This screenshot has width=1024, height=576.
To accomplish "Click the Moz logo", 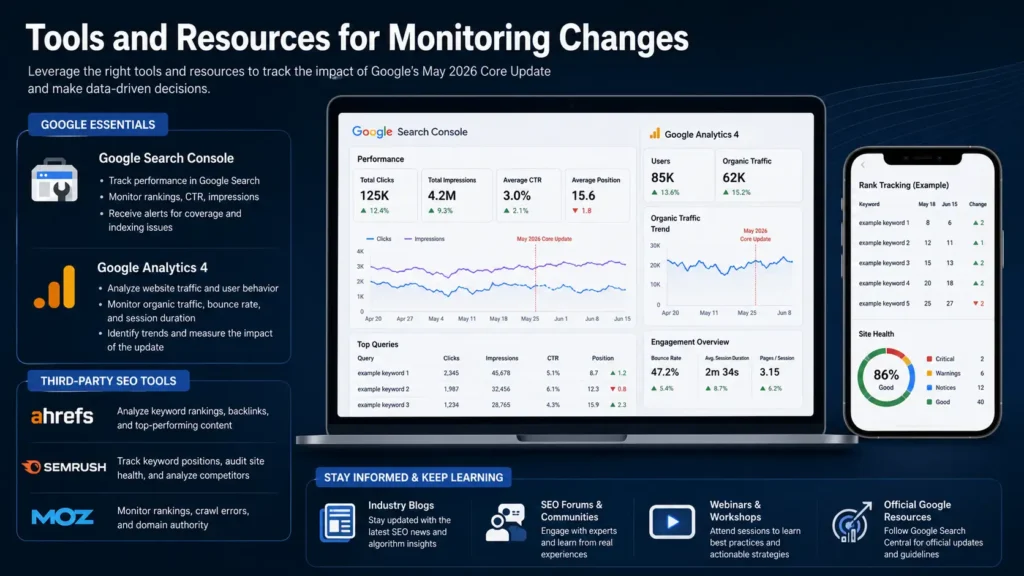I will tap(62, 517).
